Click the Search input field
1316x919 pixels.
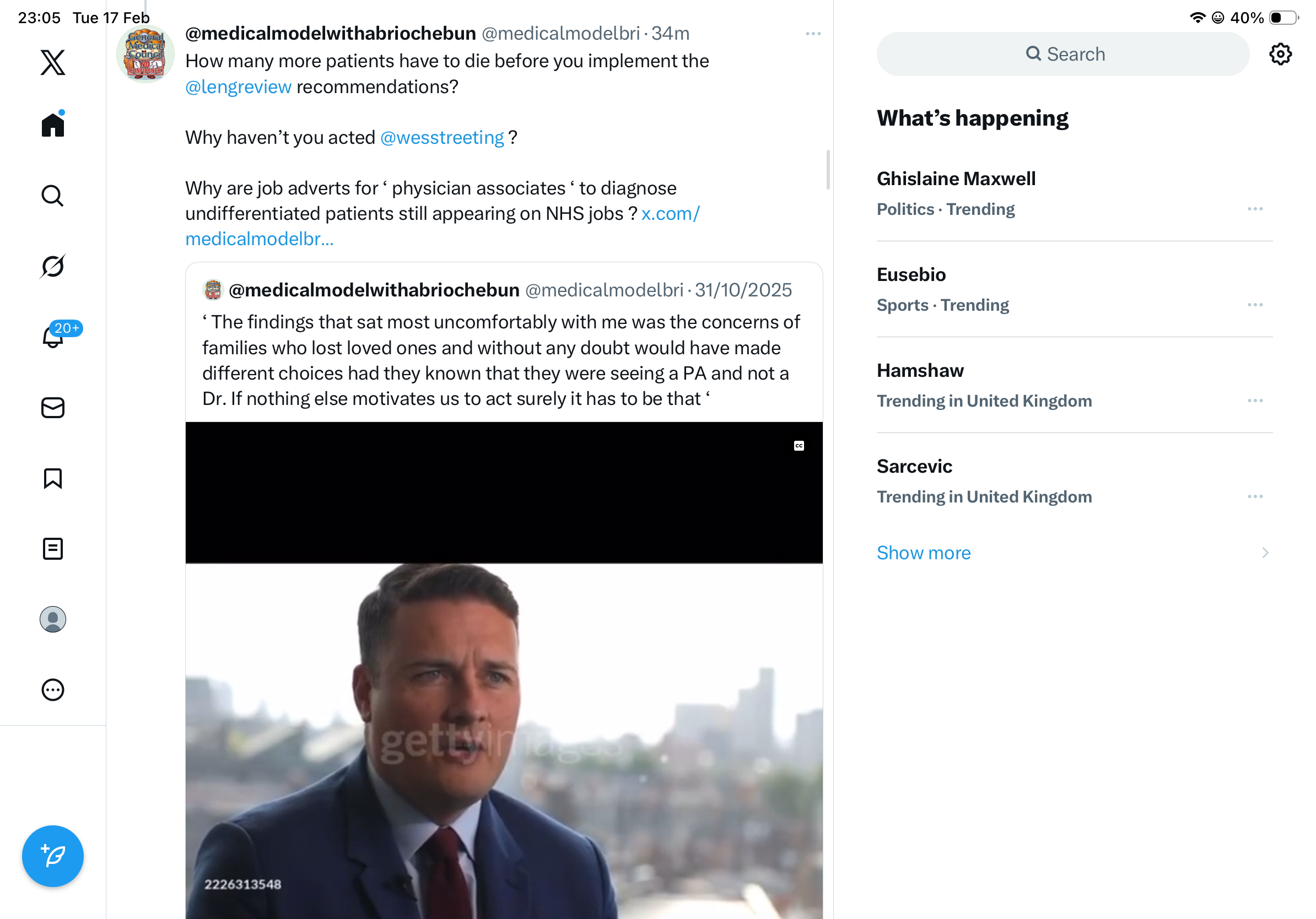(1062, 55)
